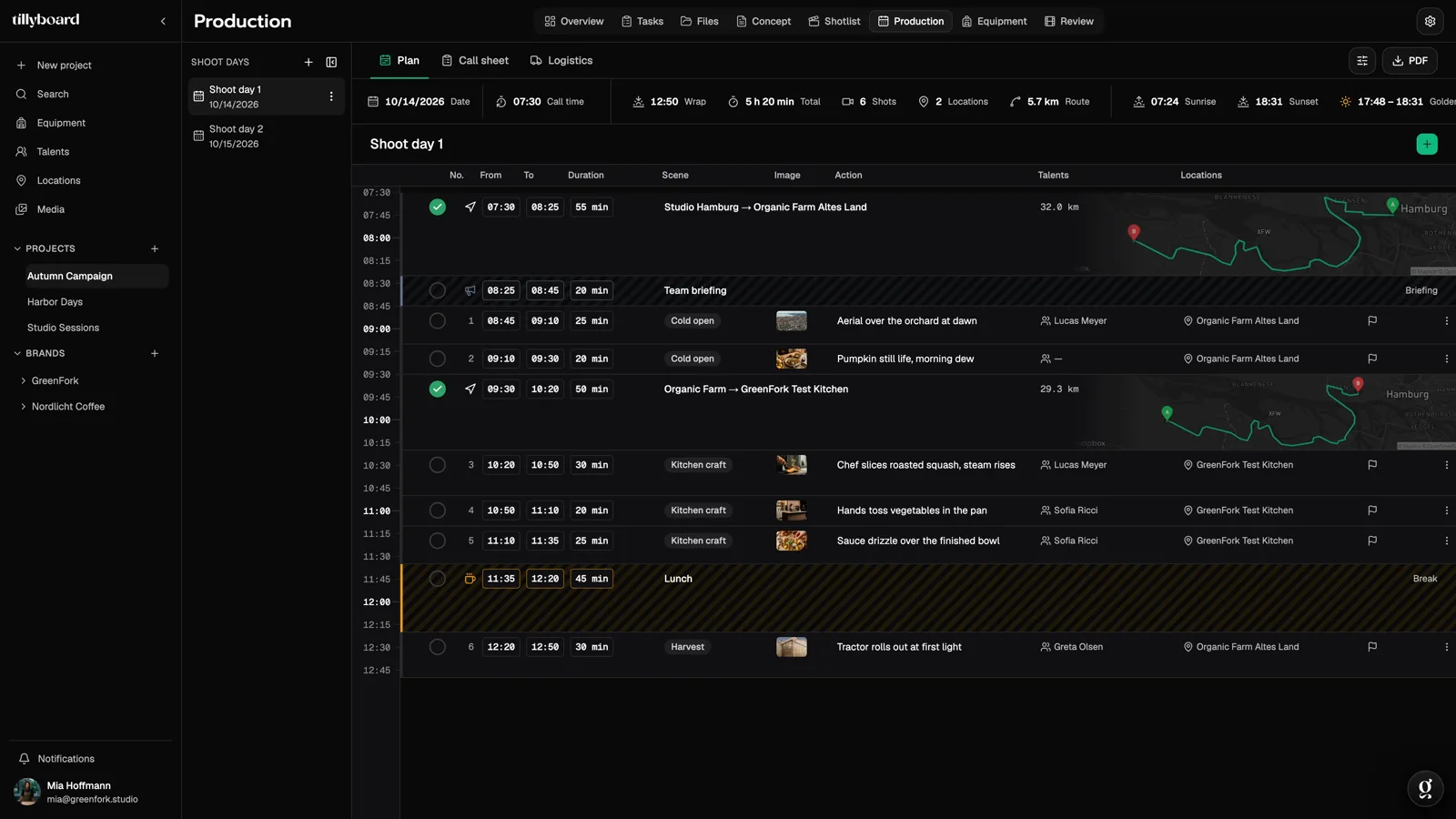Open more options for Sauce drizzle shot
This screenshot has width=1456, height=819.
1446,541
